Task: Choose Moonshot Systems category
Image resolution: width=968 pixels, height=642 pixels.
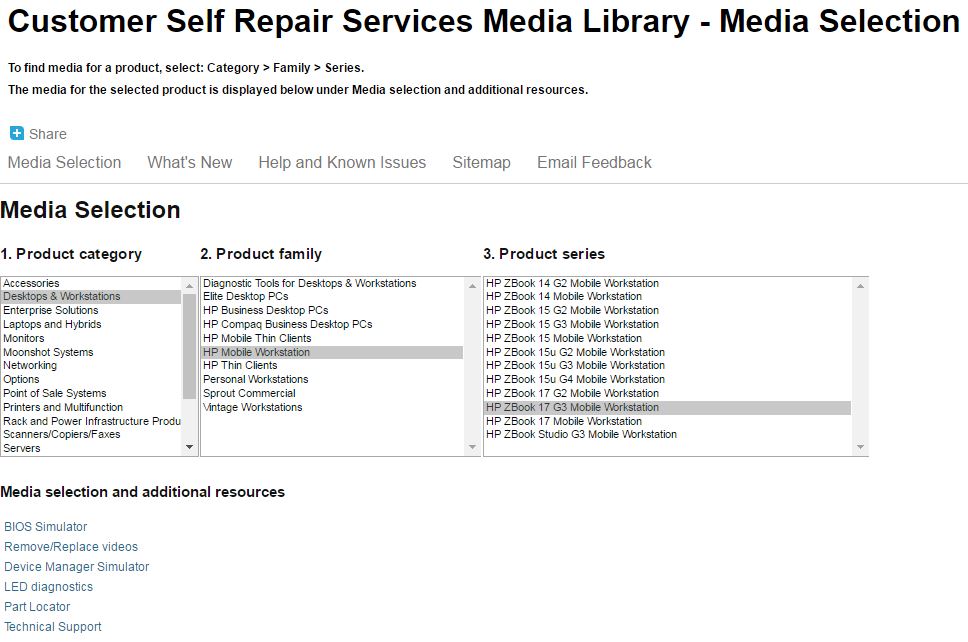Action: pos(91,352)
